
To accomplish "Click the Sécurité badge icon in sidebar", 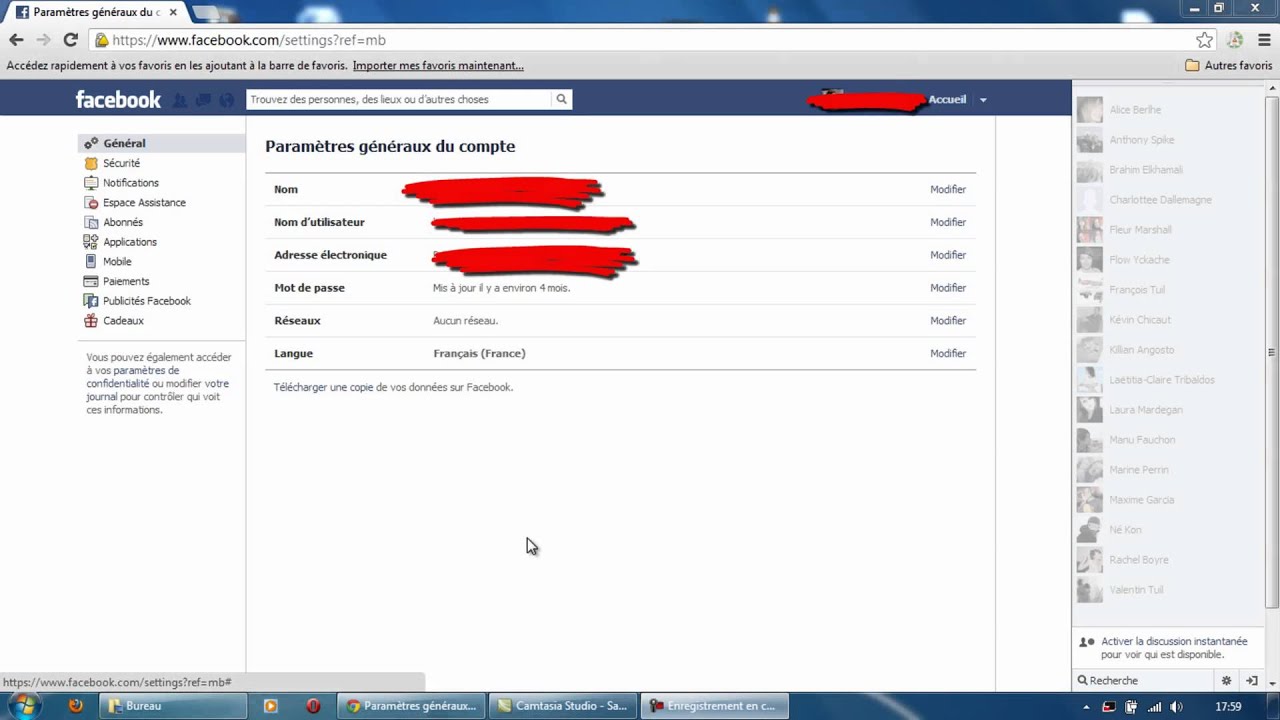I will 91,163.
